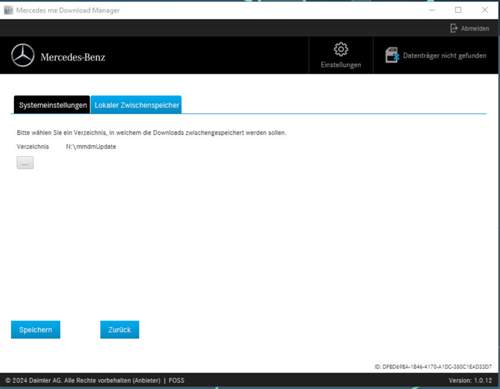The image size is (500, 389).
Task: Click the directory path N:\mmdmUpdate
Action: (x=91, y=147)
